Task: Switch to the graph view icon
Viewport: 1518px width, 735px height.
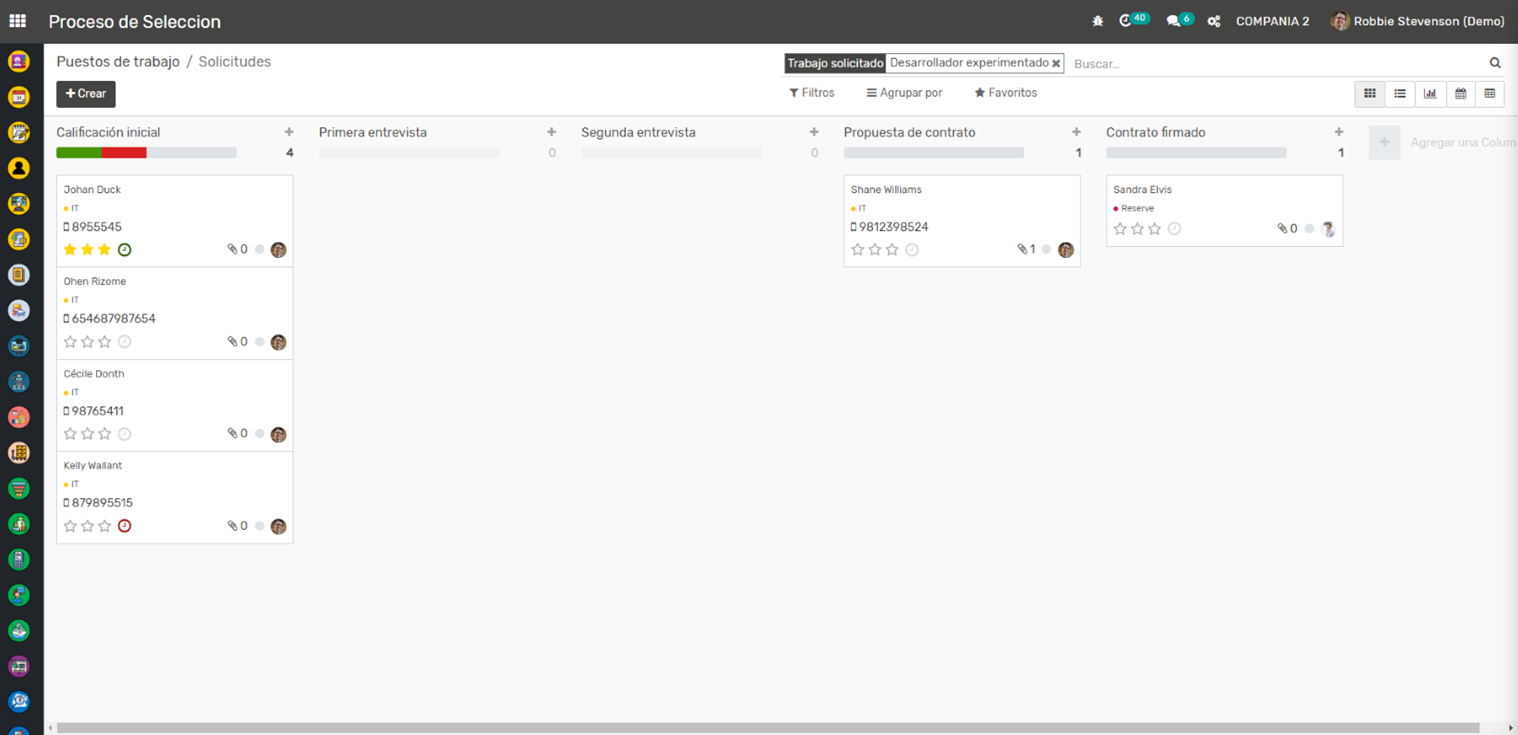Action: pyautogui.click(x=1430, y=94)
